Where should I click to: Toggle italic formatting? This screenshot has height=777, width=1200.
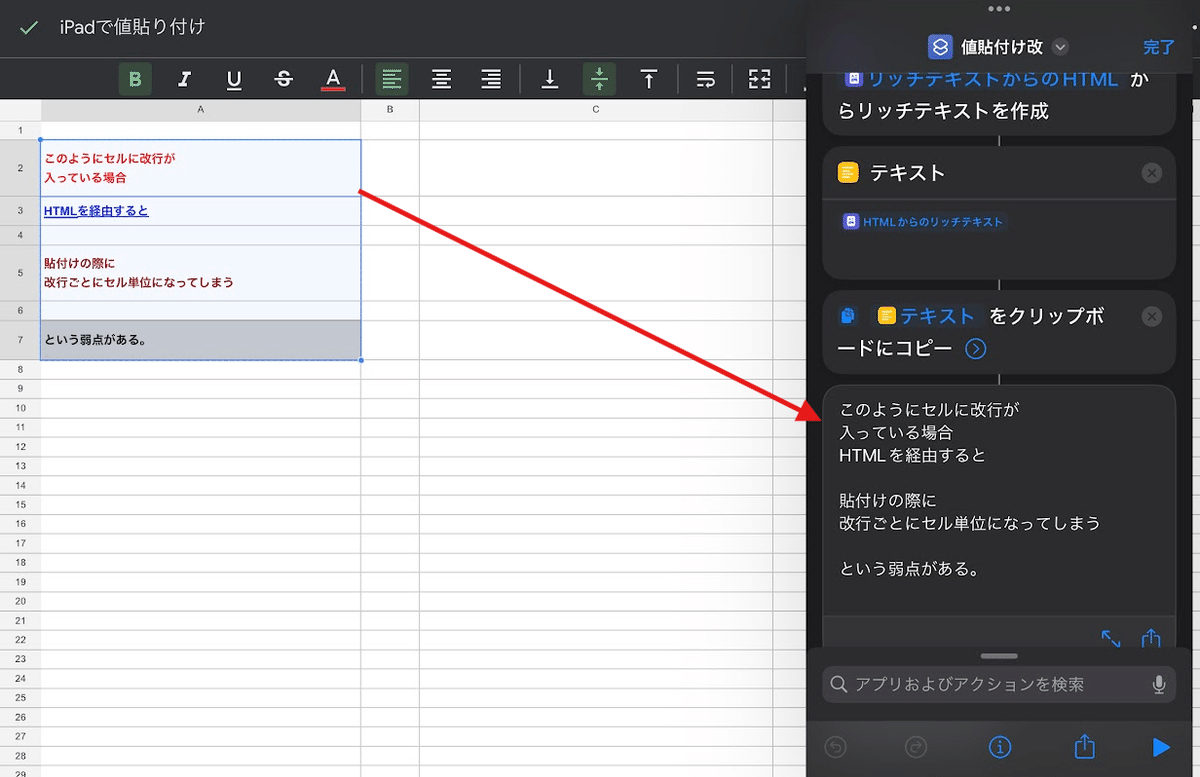(x=184, y=79)
